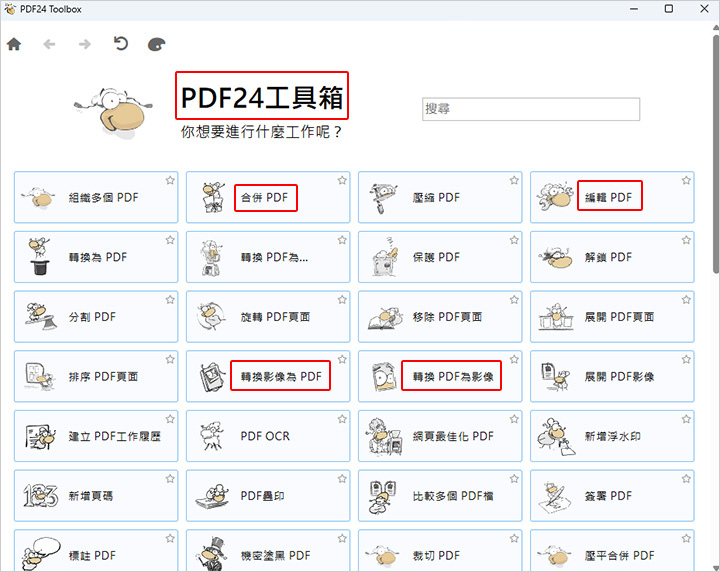720x572 pixels.
Task: Maximize the PDF24 Toolbox window
Action: [x=669, y=9]
